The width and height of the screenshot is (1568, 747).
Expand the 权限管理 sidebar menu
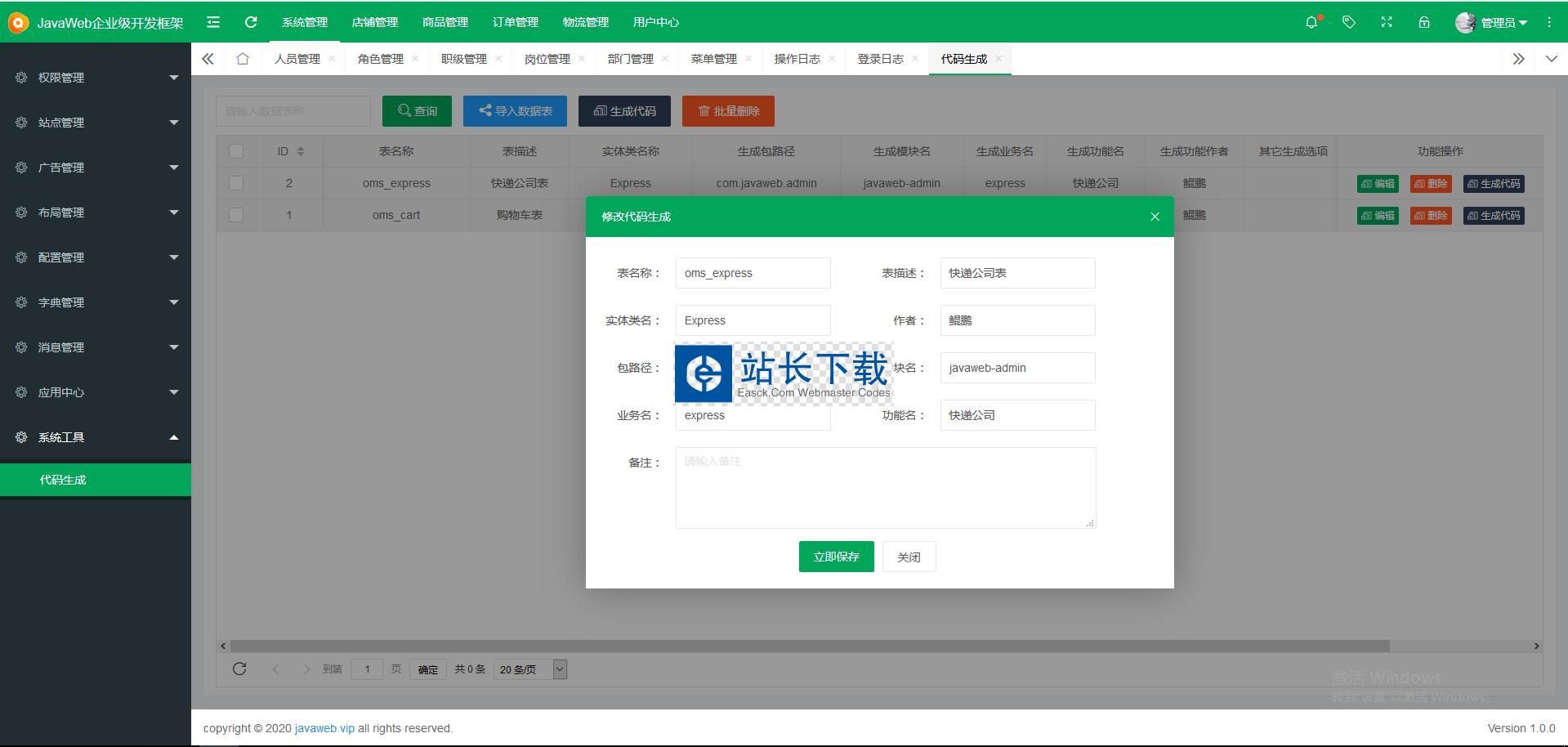(x=96, y=78)
